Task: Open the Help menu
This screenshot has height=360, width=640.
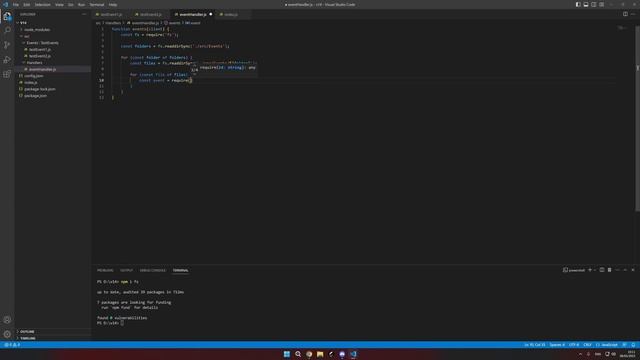Action: pos(113,4)
